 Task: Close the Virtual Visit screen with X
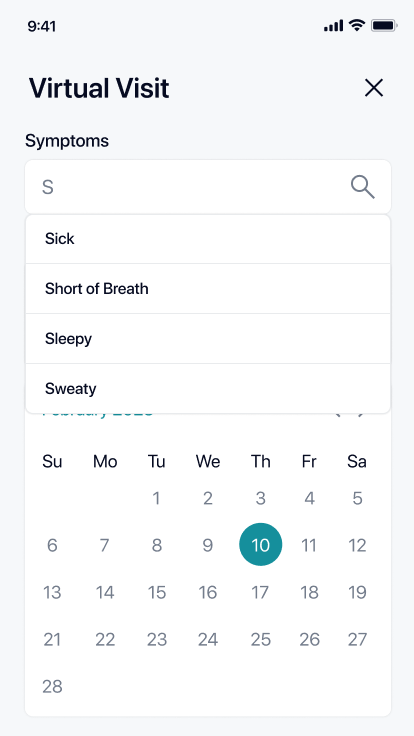click(x=374, y=88)
